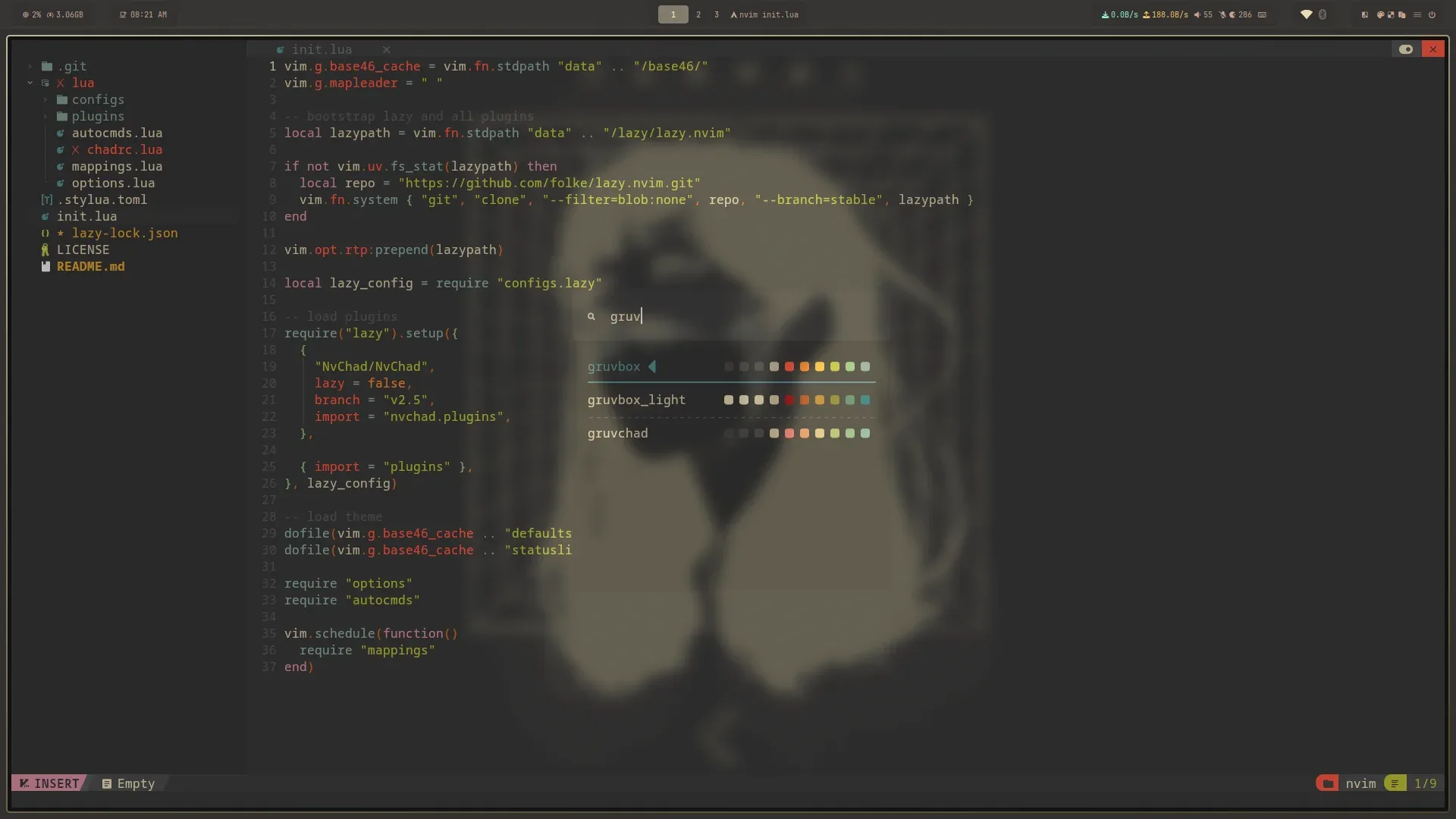Click the teal swatch in the gruvbox_light row
The image size is (1456, 819).
(865, 400)
